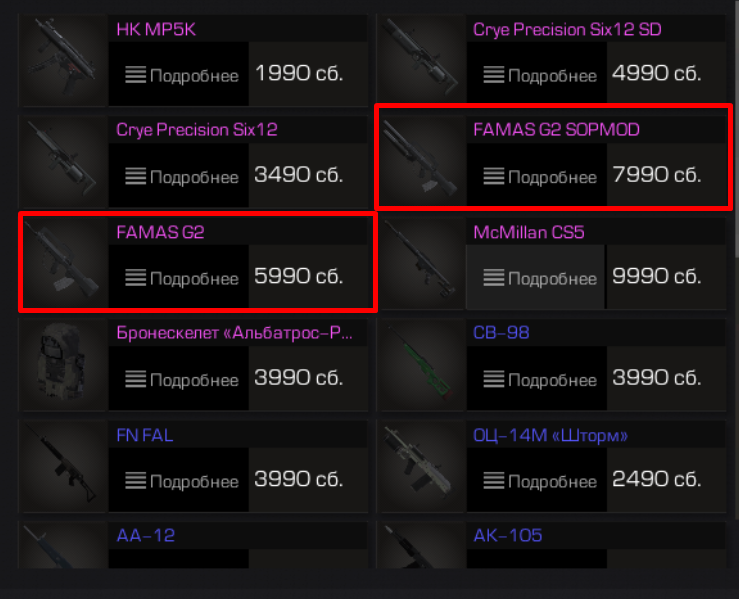739x599 pixels.
Task: Open the FN FAL title link
Action: pyautogui.click(x=145, y=435)
